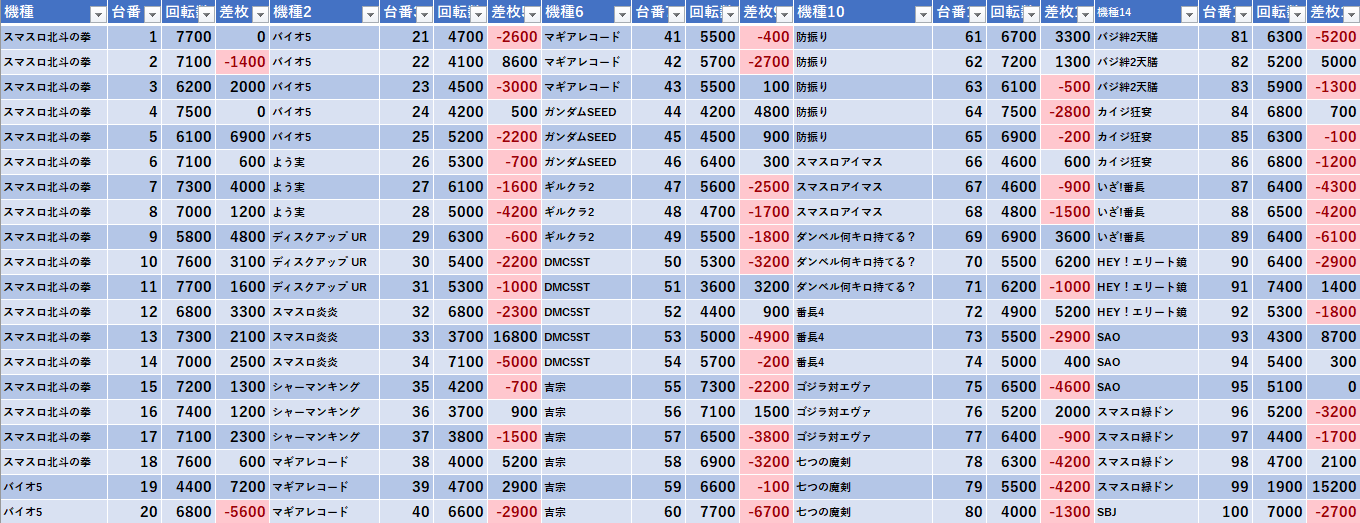Select バジ絆2天膳 cell in 台番 82 row
Screen dimensions: 1360x523
coord(1146,62)
